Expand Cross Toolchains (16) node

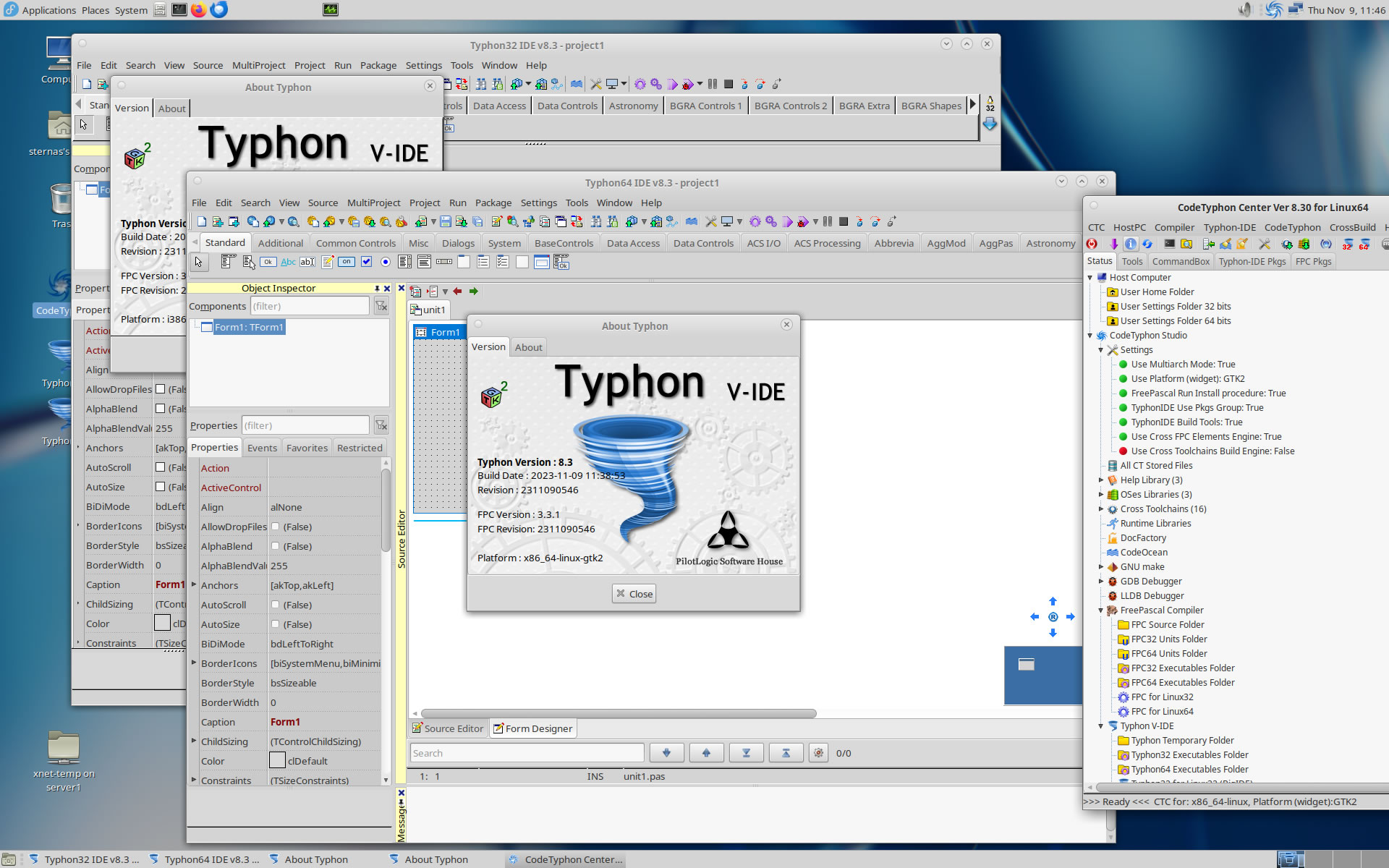click(1101, 509)
